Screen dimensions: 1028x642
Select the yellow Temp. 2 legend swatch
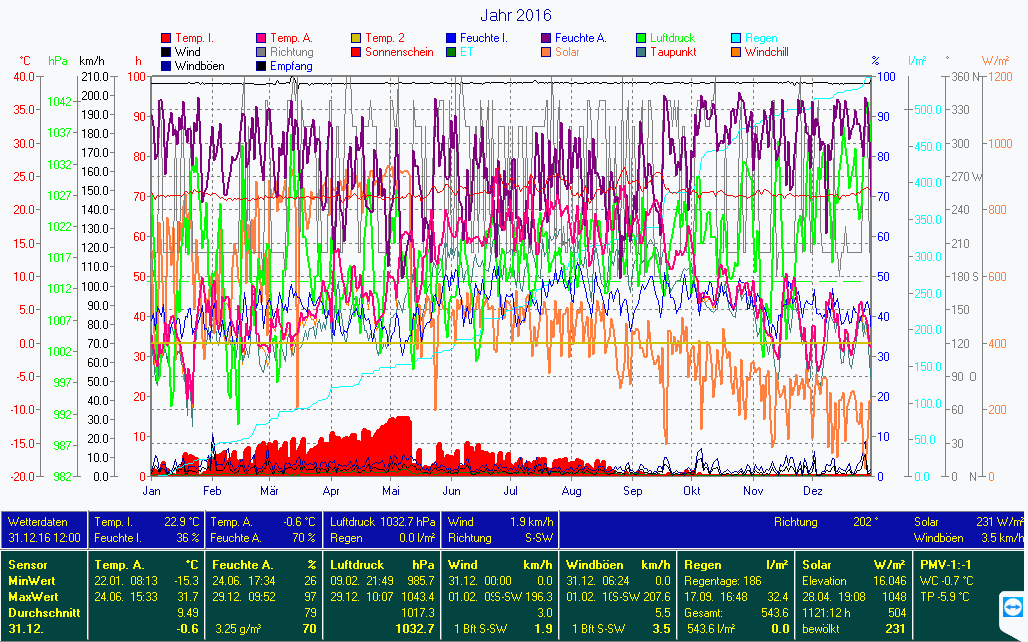coord(357,38)
